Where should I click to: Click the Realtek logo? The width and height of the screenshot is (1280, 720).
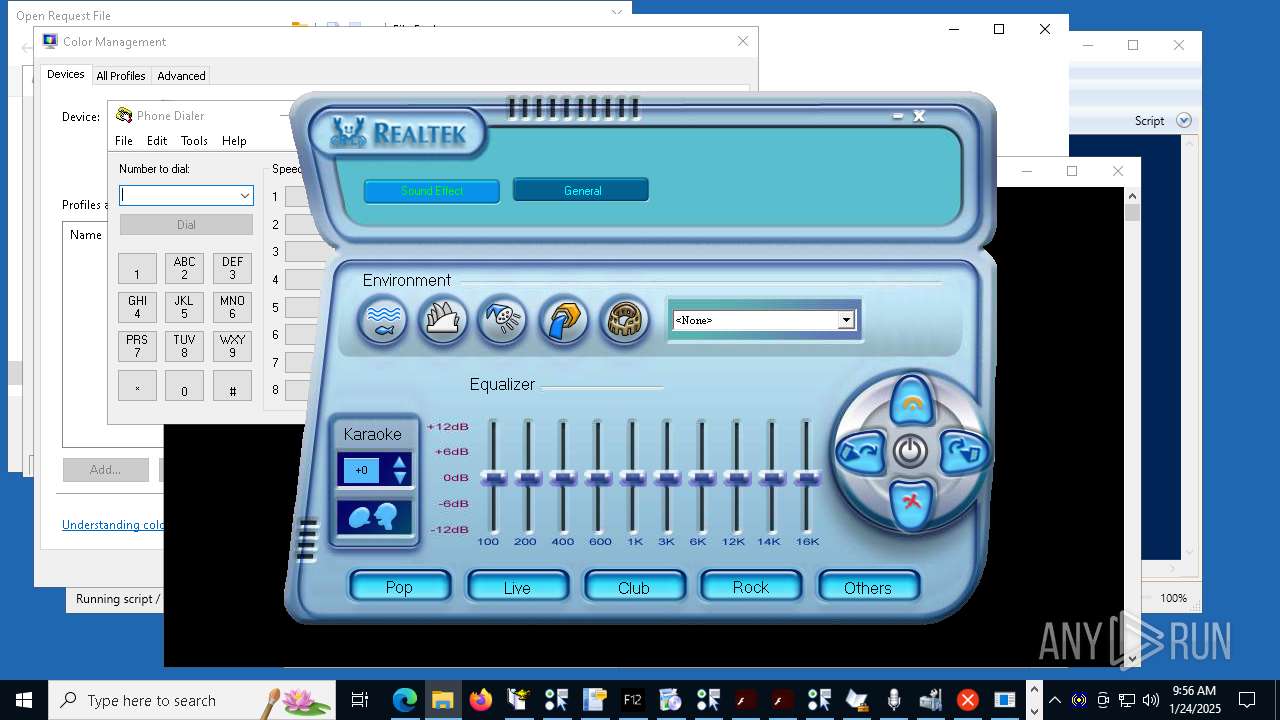[398, 133]
